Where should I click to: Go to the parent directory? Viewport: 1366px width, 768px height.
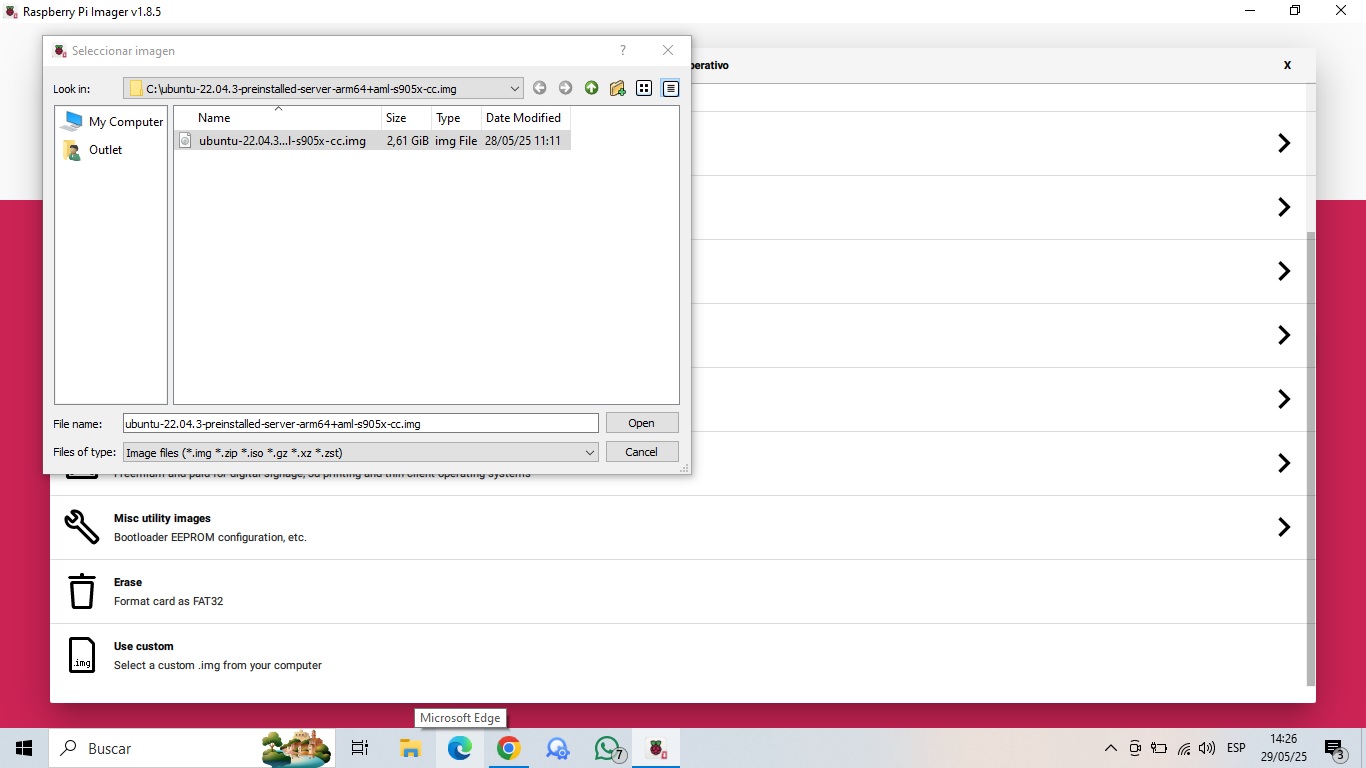[591, 88]
